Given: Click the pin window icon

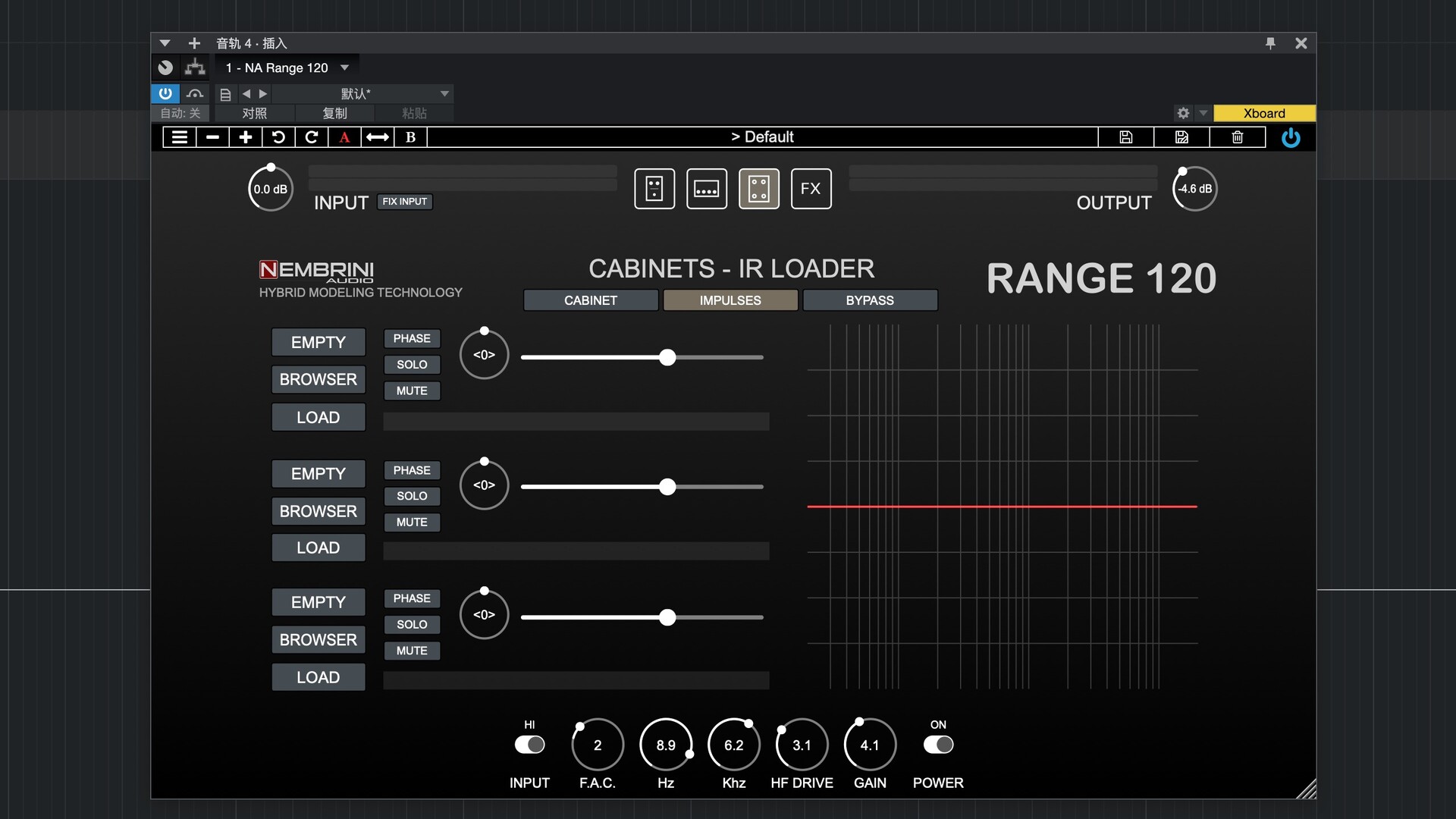Looking at the screenshot, I should click(x=1270, y=43).
